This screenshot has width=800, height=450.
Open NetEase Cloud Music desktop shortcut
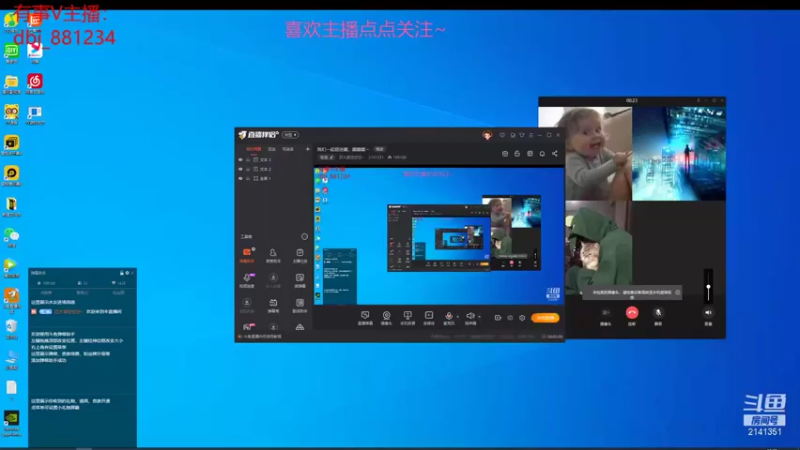tap(35, 84)
